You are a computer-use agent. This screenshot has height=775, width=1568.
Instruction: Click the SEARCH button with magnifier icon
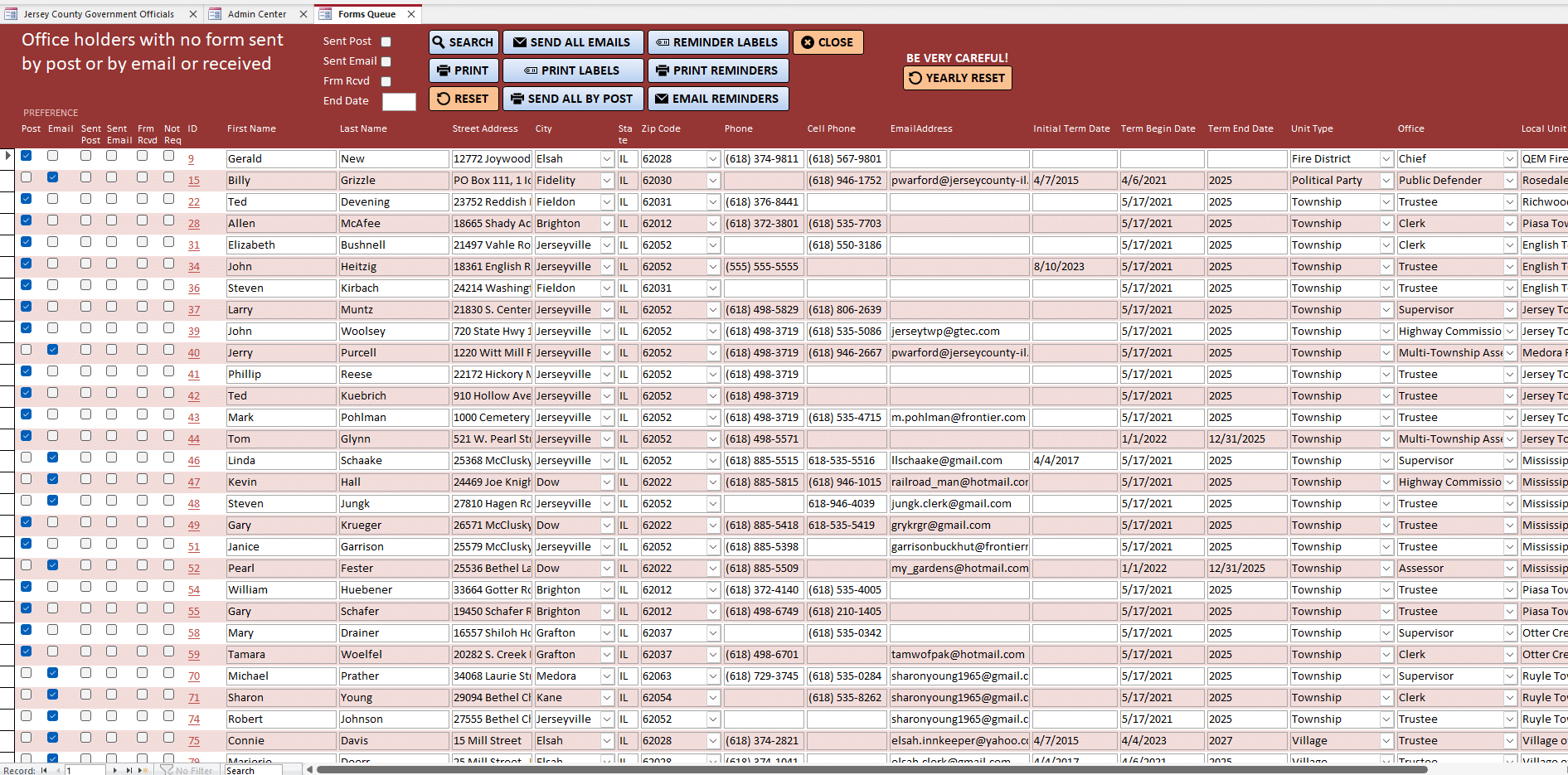pos(464,42)
